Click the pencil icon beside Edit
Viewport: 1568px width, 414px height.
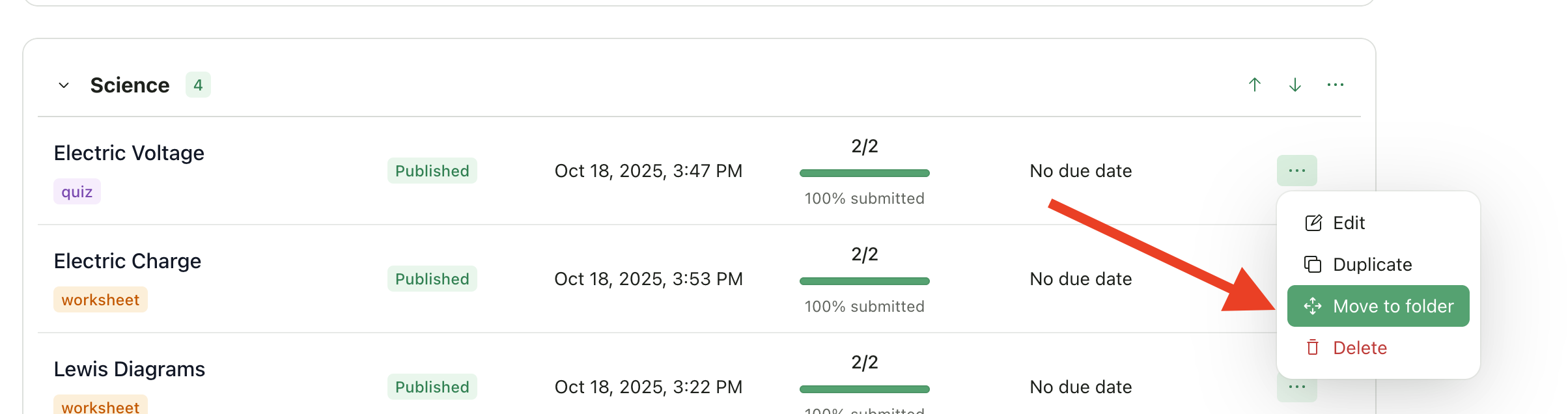coord(1312,223)
